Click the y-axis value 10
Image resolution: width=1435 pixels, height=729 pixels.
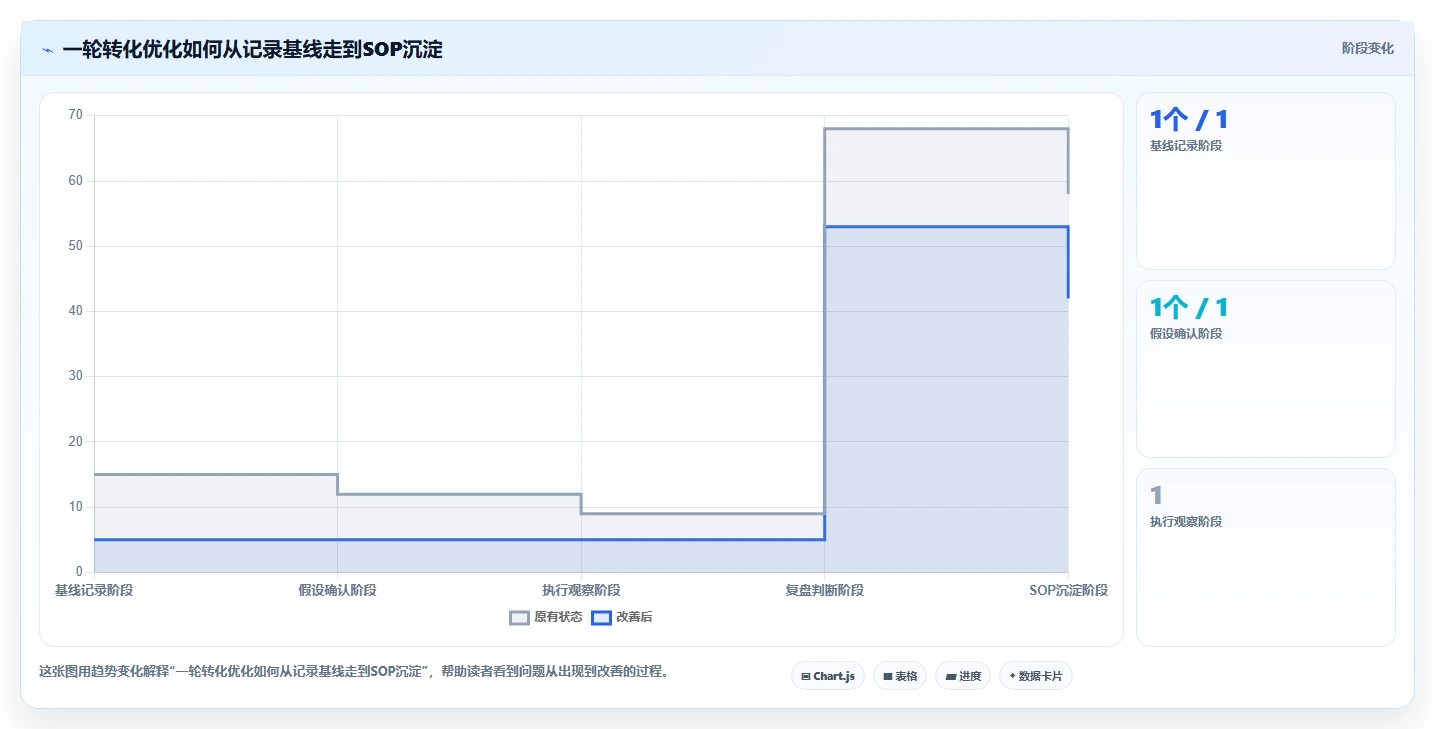(x=75, y=507)
